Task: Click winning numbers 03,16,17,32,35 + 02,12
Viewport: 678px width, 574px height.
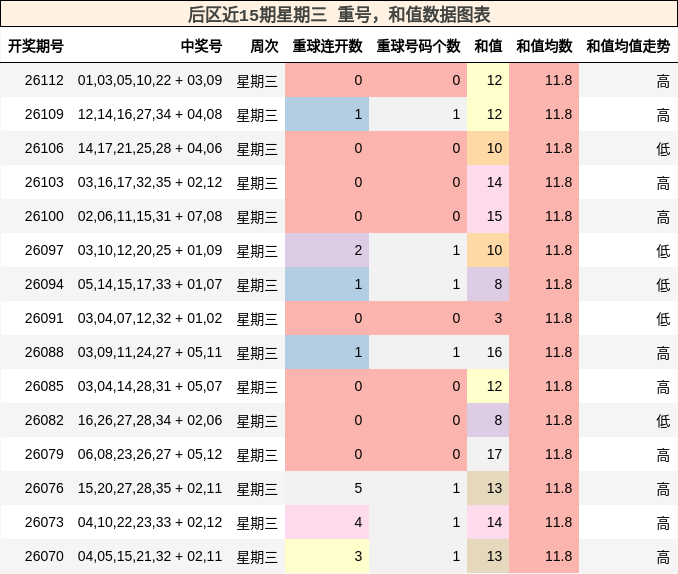Action: (150, 182)
